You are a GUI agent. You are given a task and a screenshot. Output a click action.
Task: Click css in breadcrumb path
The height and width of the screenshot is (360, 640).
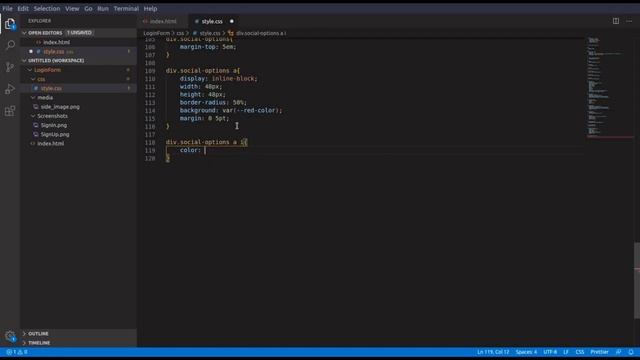tap(180, 33)
